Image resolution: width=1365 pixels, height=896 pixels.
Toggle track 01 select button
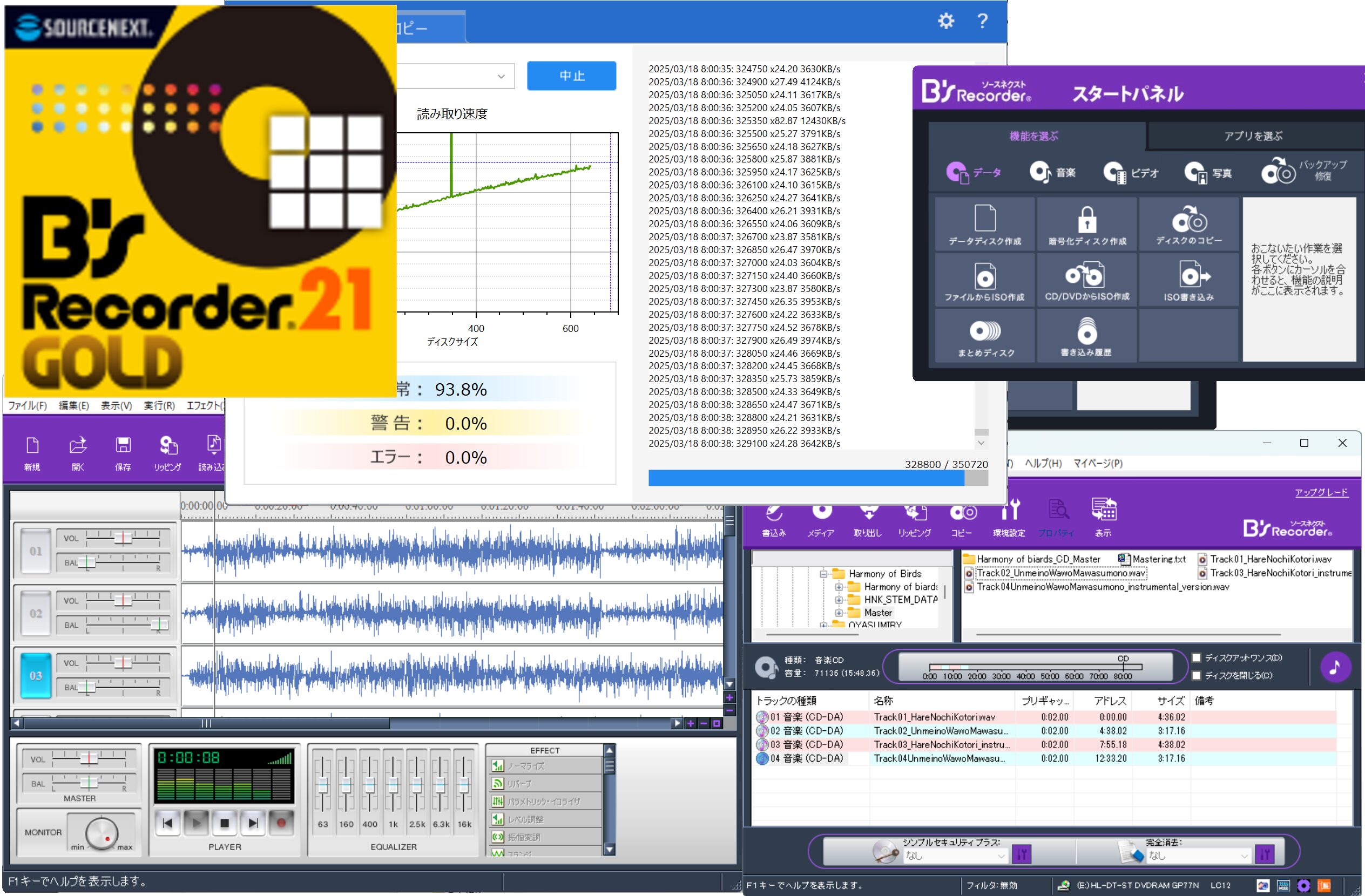click(36, 551)
